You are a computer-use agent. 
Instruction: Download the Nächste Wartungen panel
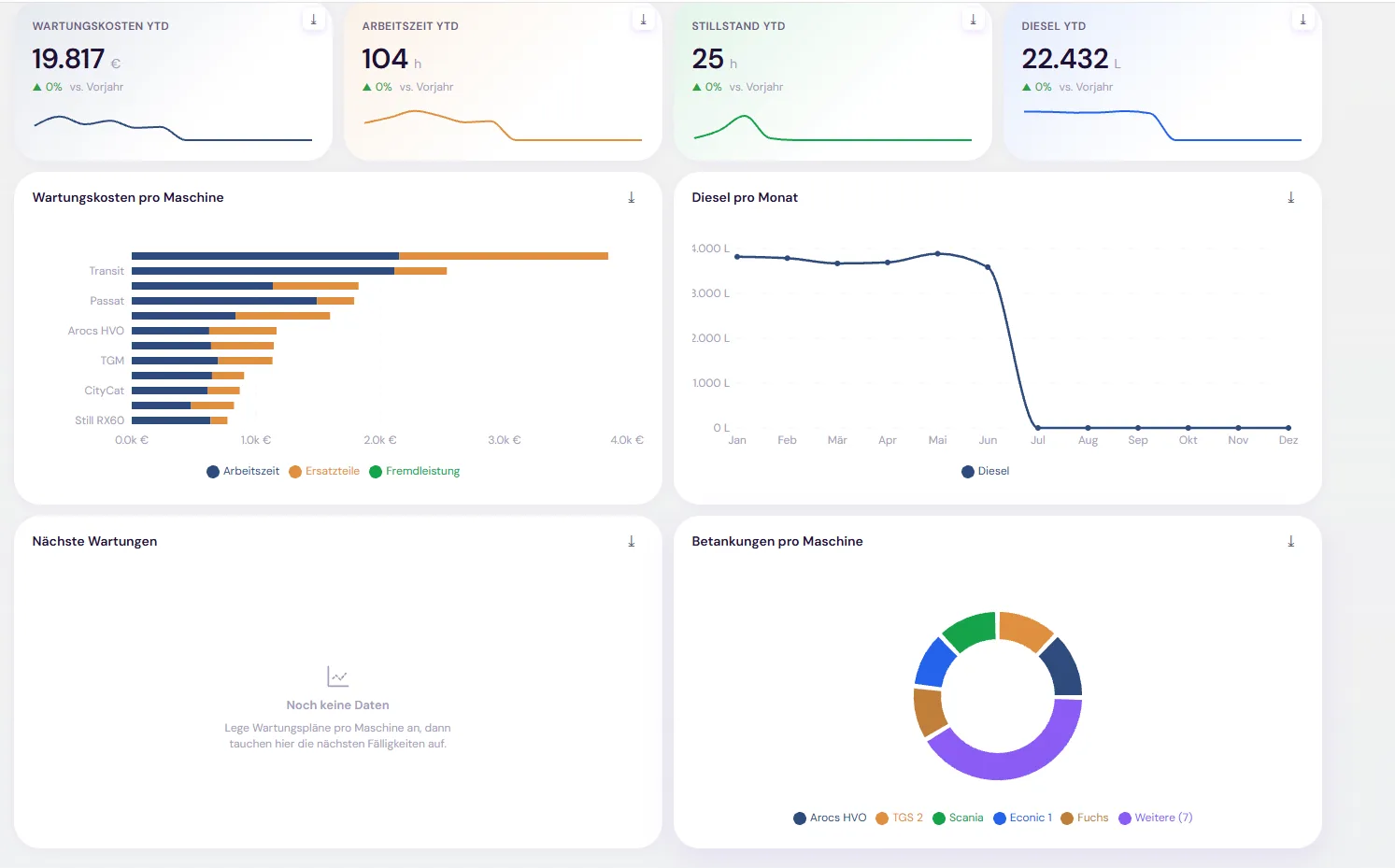tap(632, 541)
